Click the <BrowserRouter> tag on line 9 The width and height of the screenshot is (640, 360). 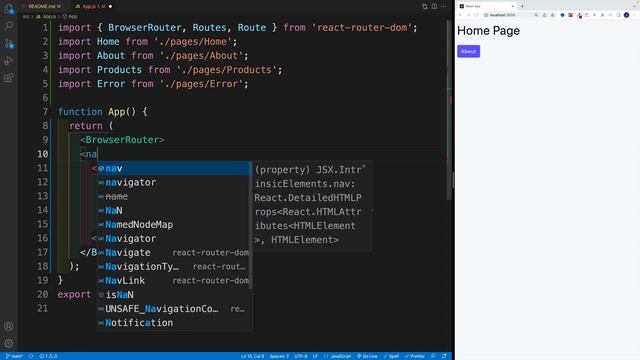pyautogui.click(x=122, y=140)
